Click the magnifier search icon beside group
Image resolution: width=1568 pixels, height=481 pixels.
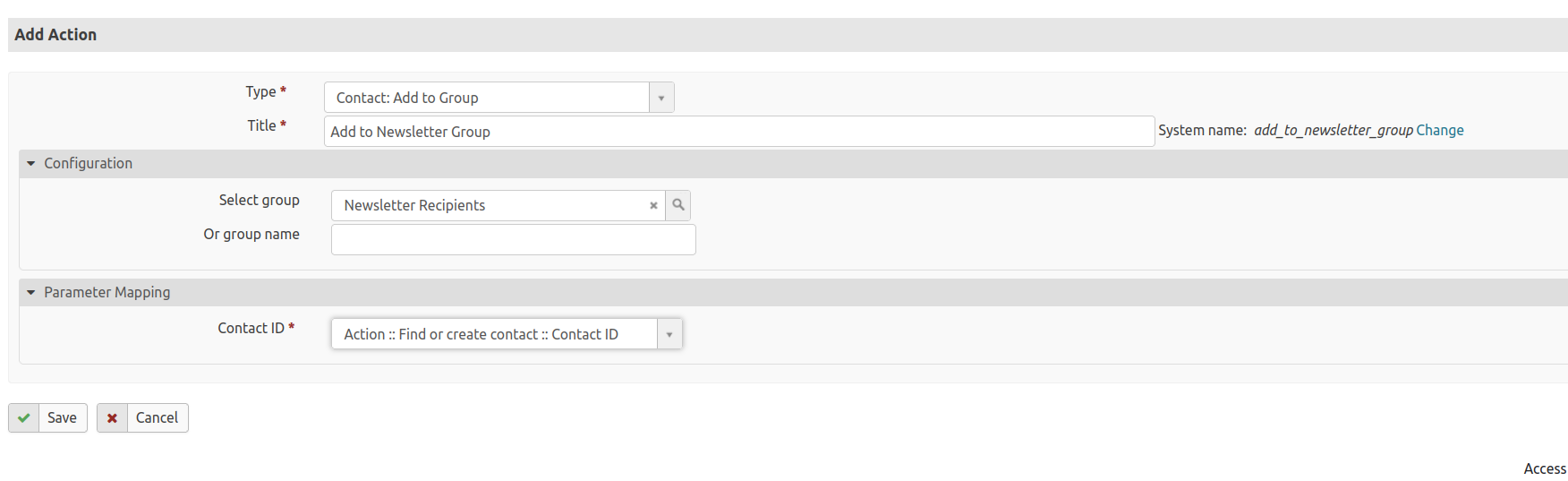tap(678, 205)
